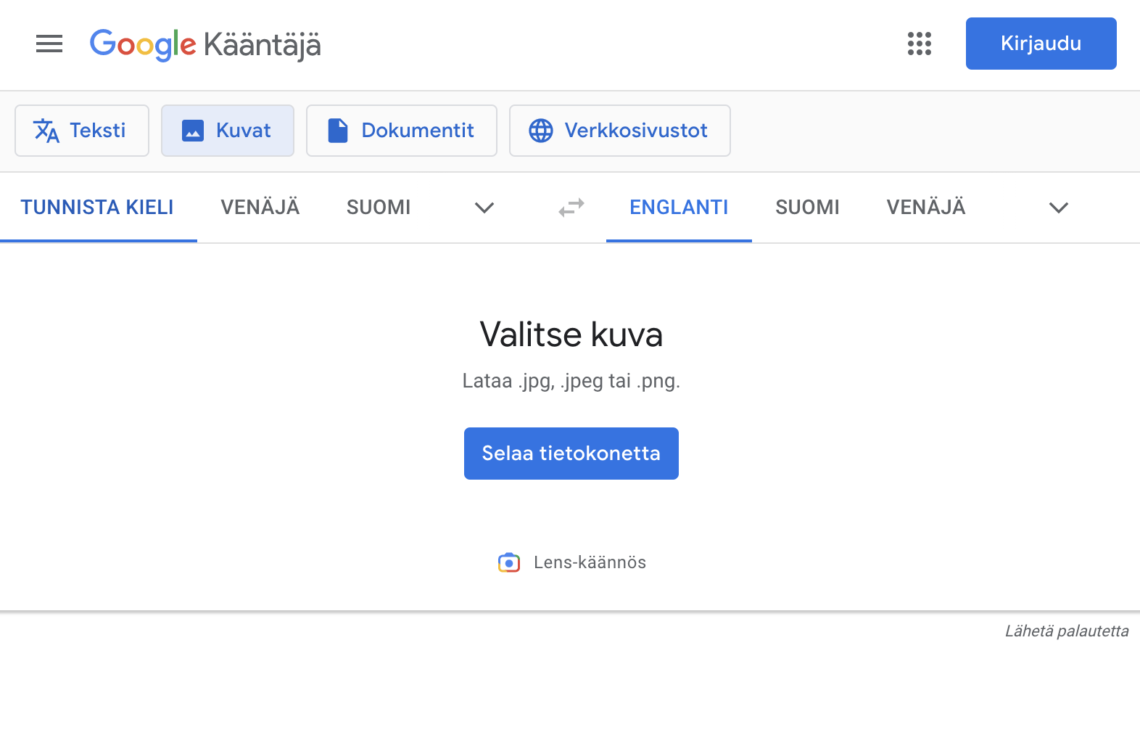Click the Google apps grid icon
Image resolution: width=1140 pixels, height=730 pixels.
pos(918,43)
